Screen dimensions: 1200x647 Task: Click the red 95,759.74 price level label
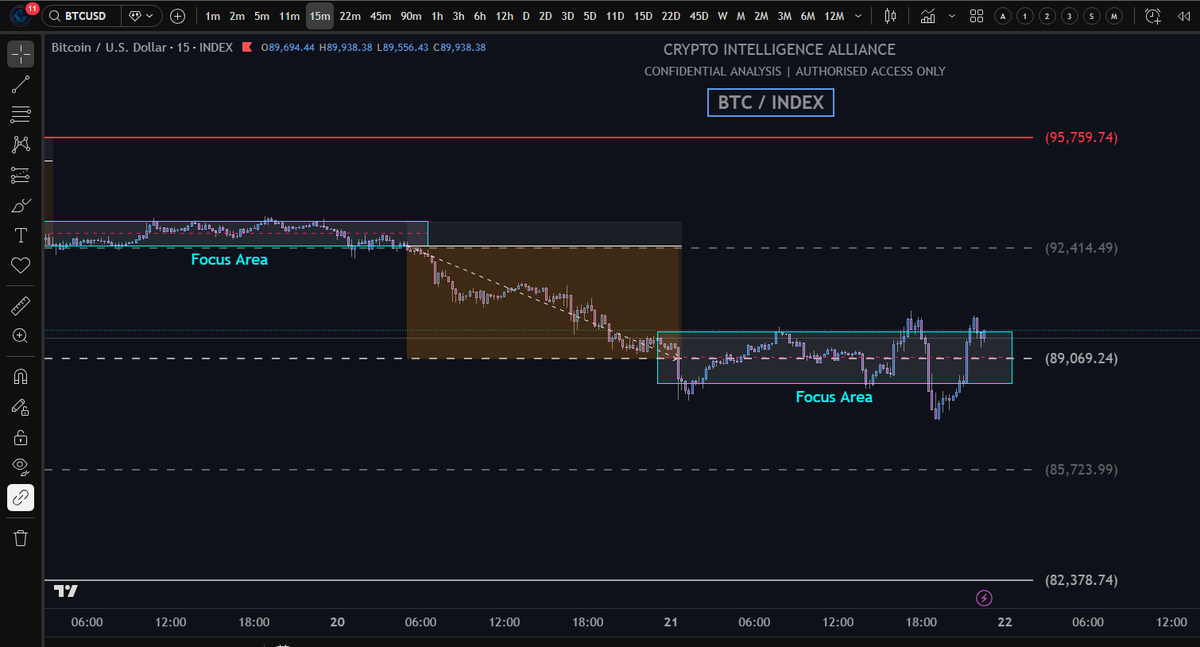click(x=1081, y=138)
